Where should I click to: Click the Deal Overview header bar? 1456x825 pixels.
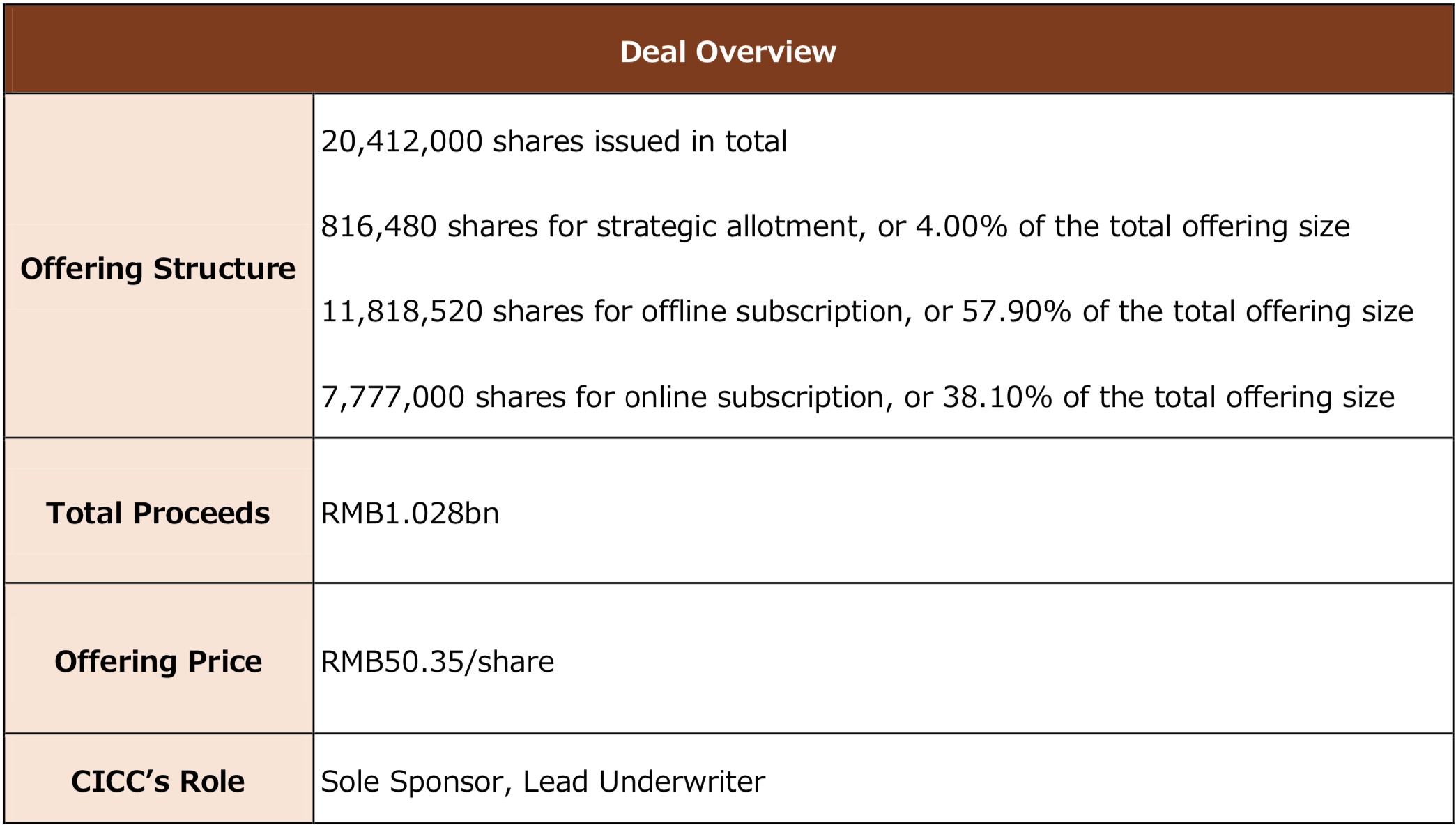point(728,52)
